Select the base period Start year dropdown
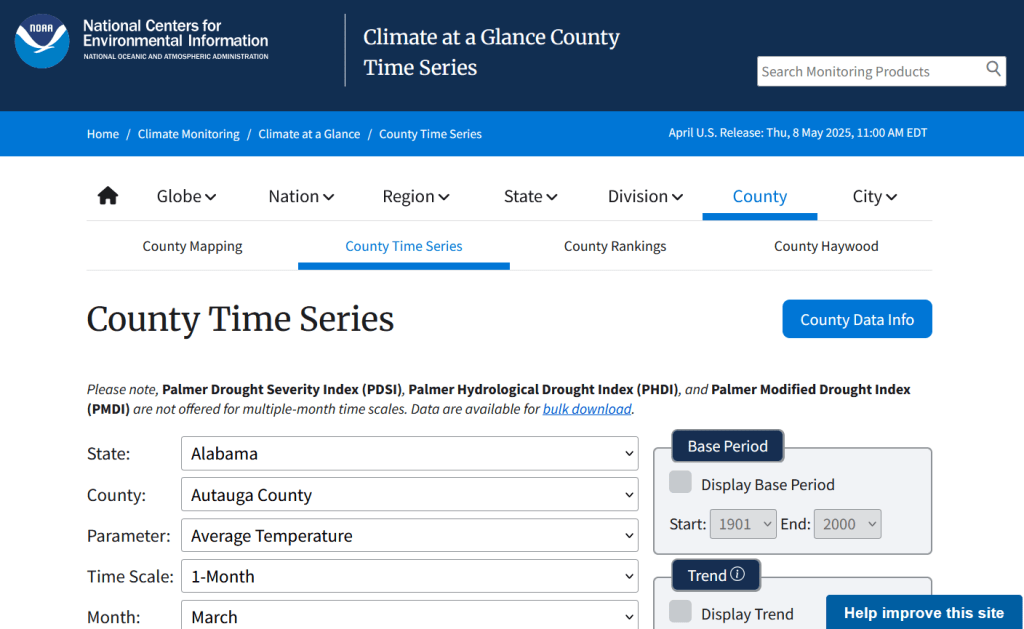1024x629 pixels. [742, 524]
